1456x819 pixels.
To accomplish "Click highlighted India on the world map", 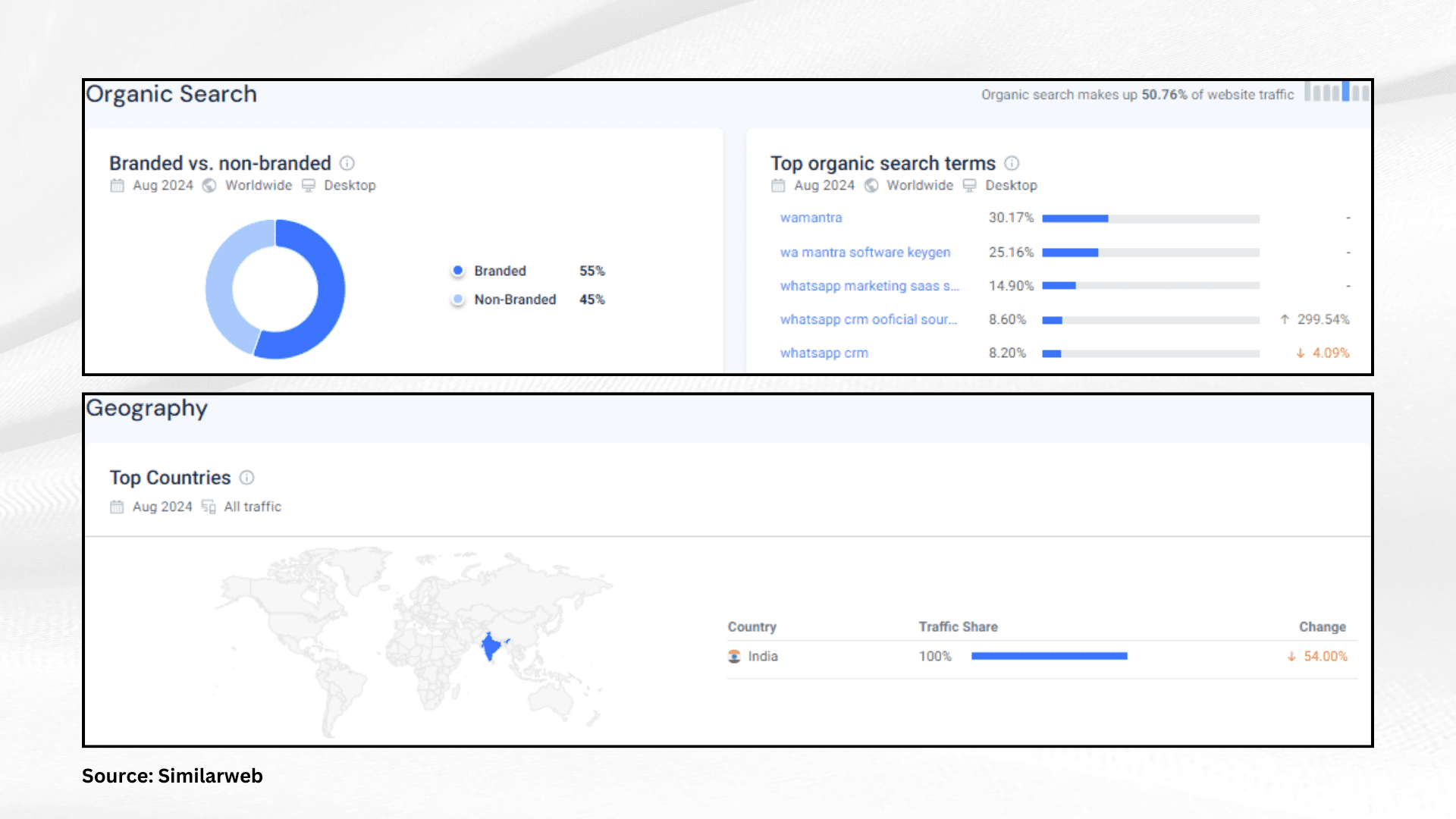I will coord(491,647).
